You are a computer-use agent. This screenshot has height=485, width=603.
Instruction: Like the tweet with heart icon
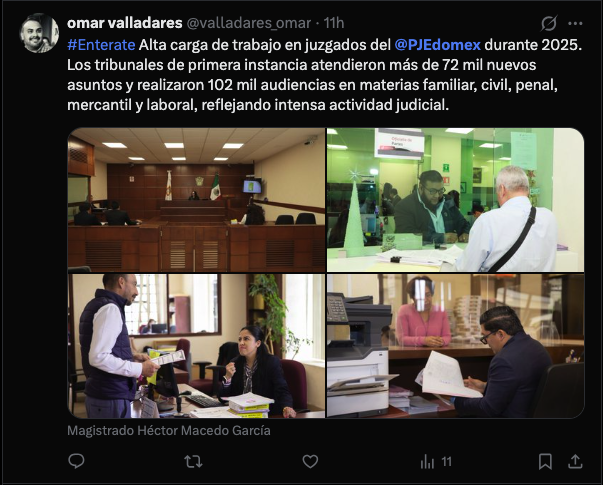[310, 461]
